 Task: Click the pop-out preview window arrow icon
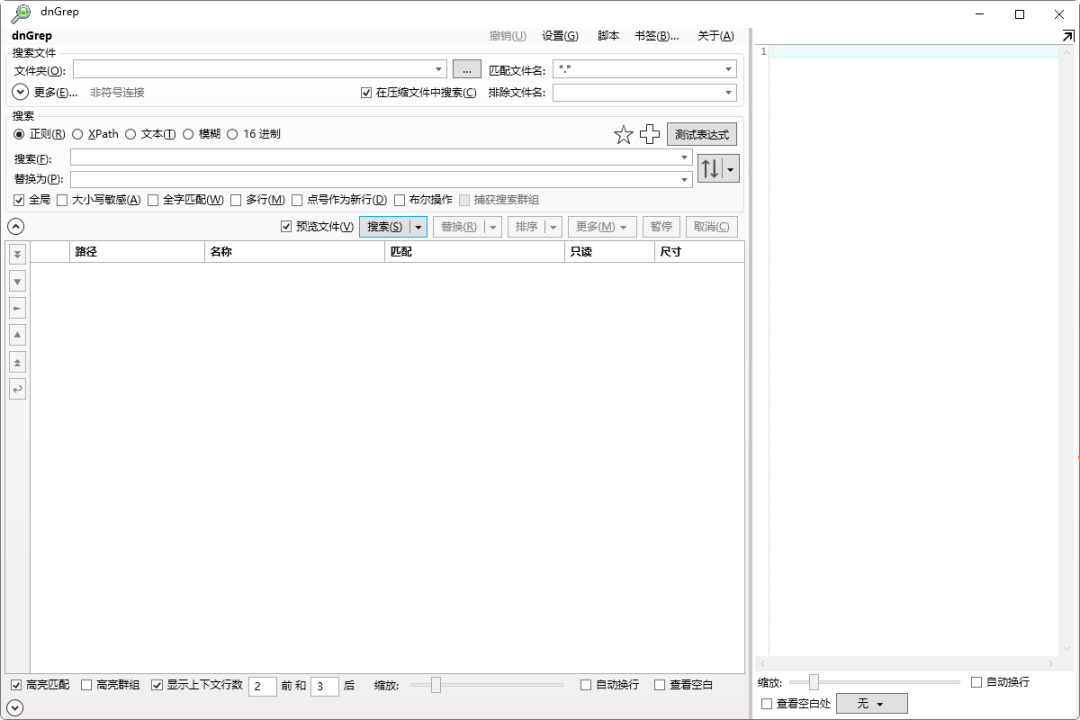[1068, 36]
